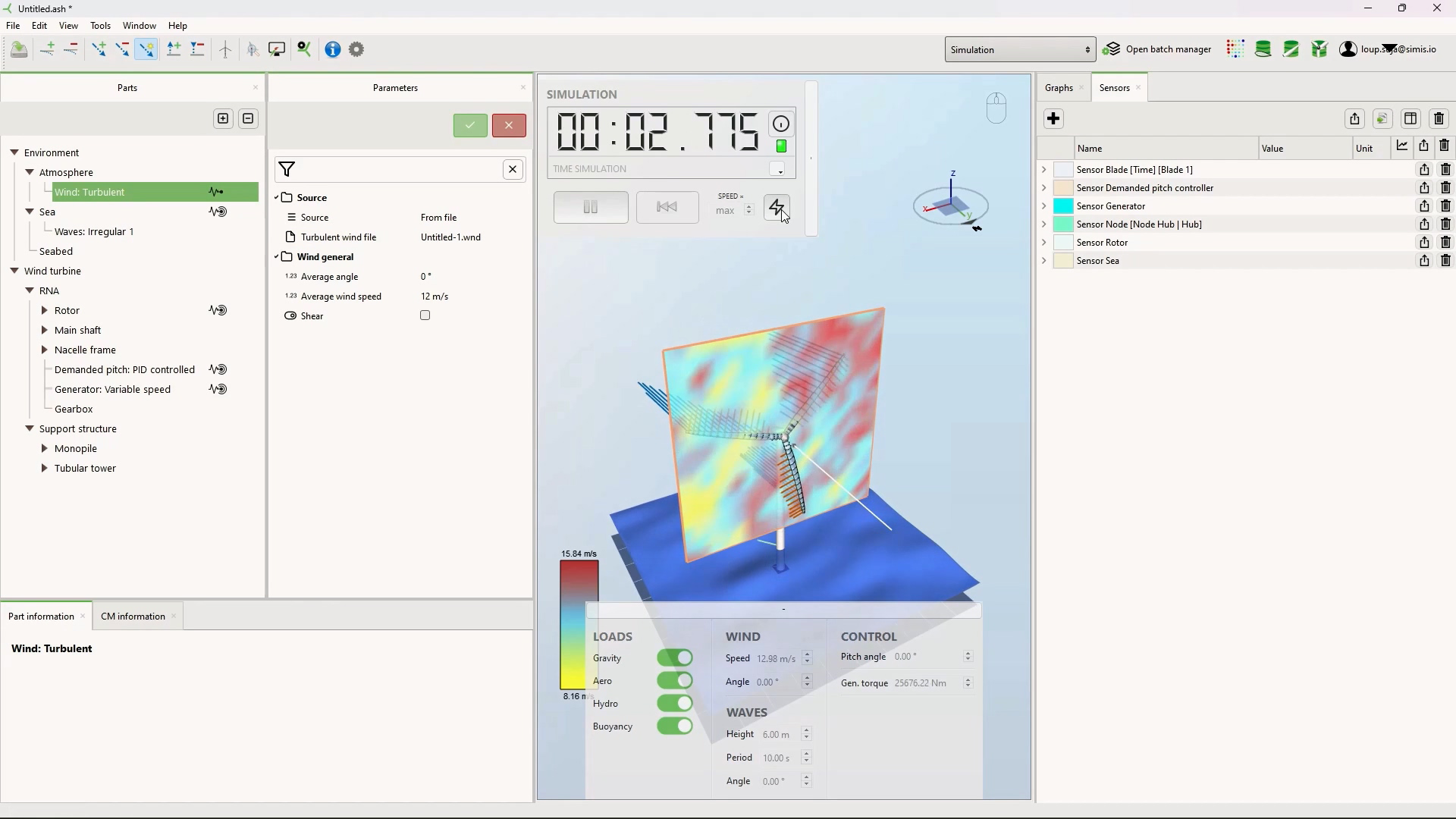
Task: Open the Simulation mode dropdown
Action: [1020, 50]
